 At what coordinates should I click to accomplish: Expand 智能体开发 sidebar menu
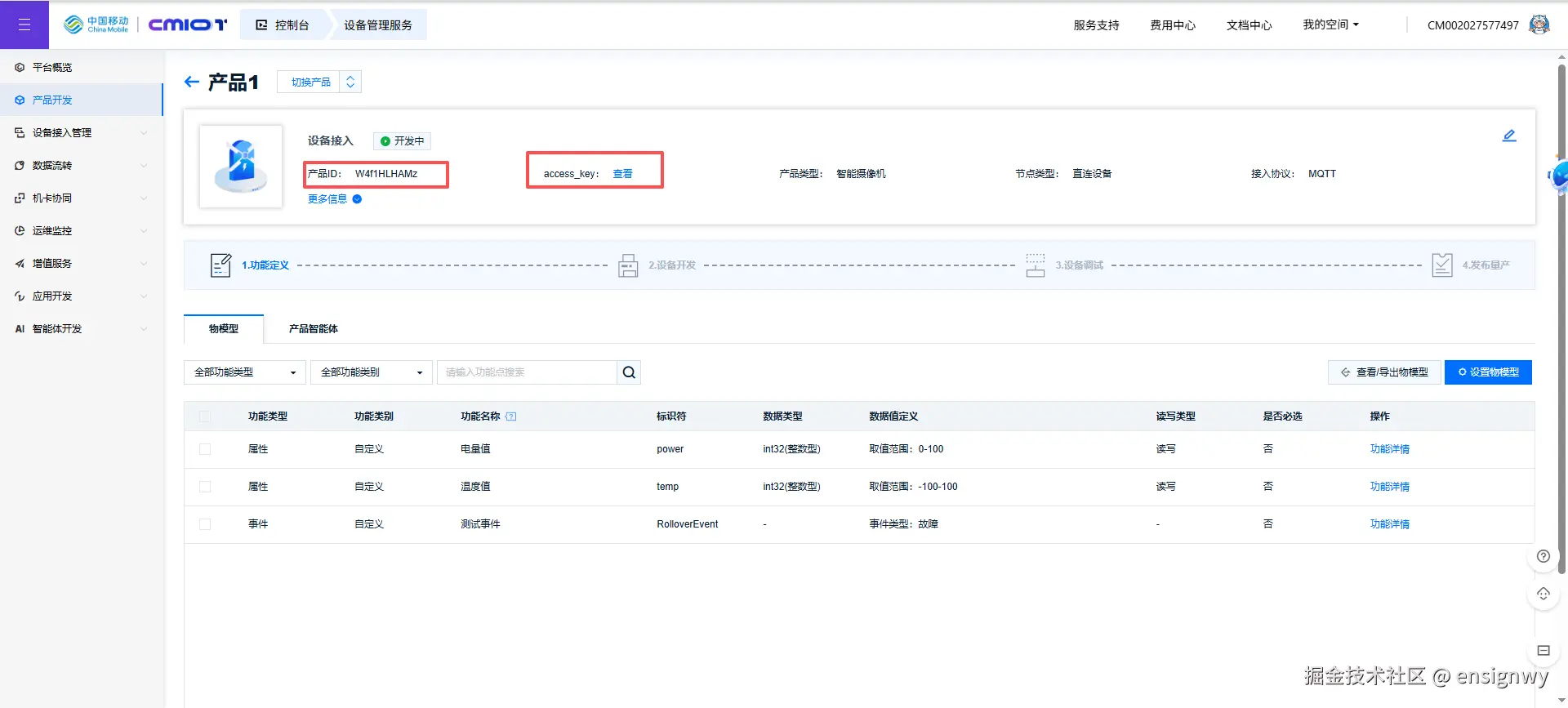click(82, 328)
